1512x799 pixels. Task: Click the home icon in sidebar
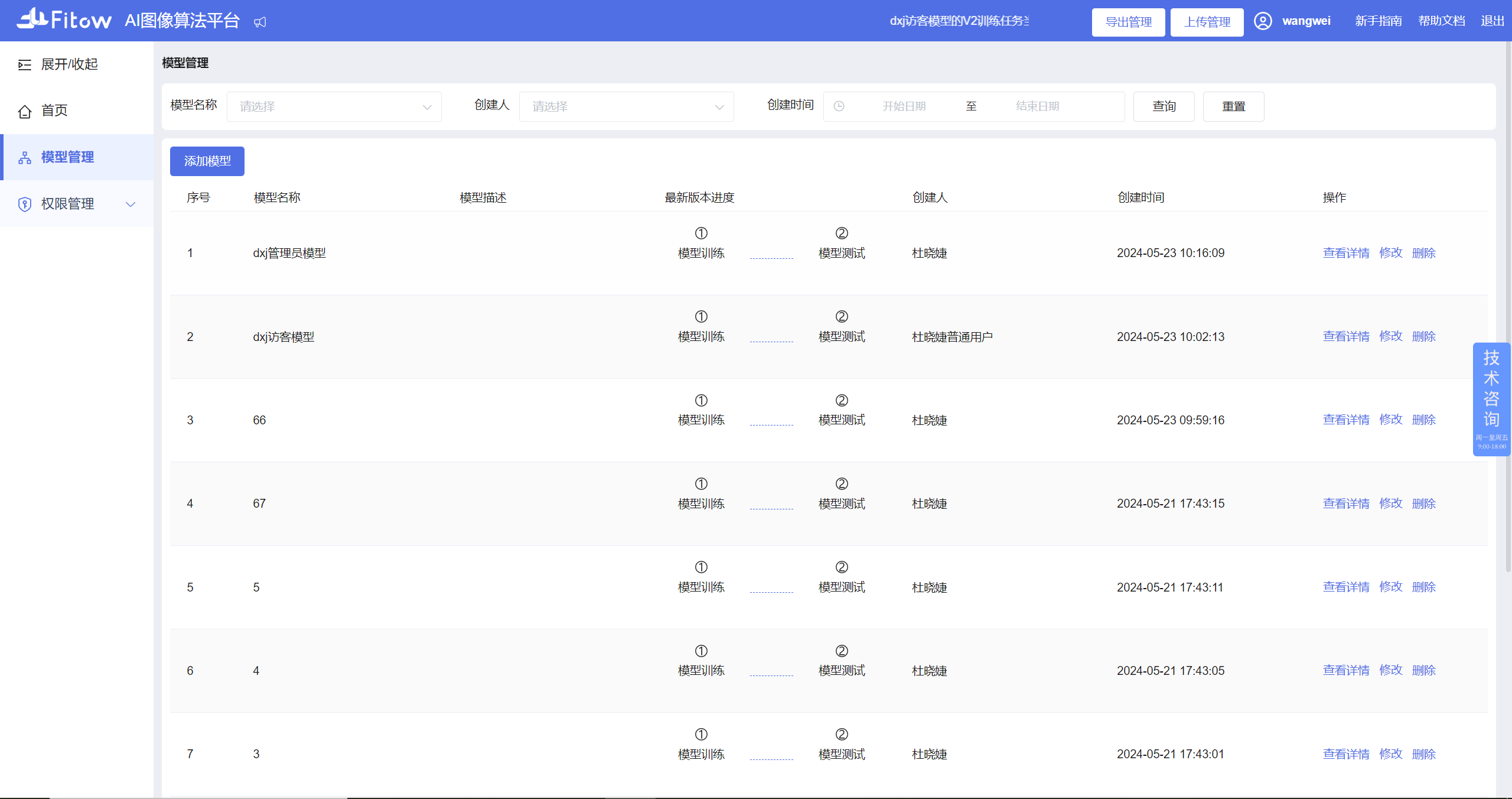pyautogui.click(x=25, y=111)
